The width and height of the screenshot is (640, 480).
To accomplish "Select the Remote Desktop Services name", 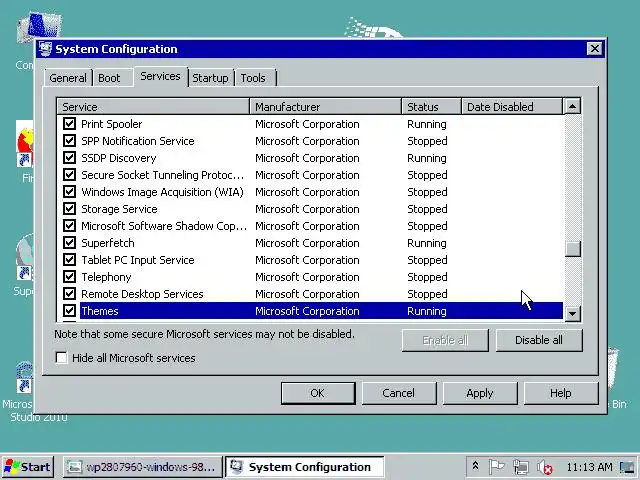I will [142, 294].
